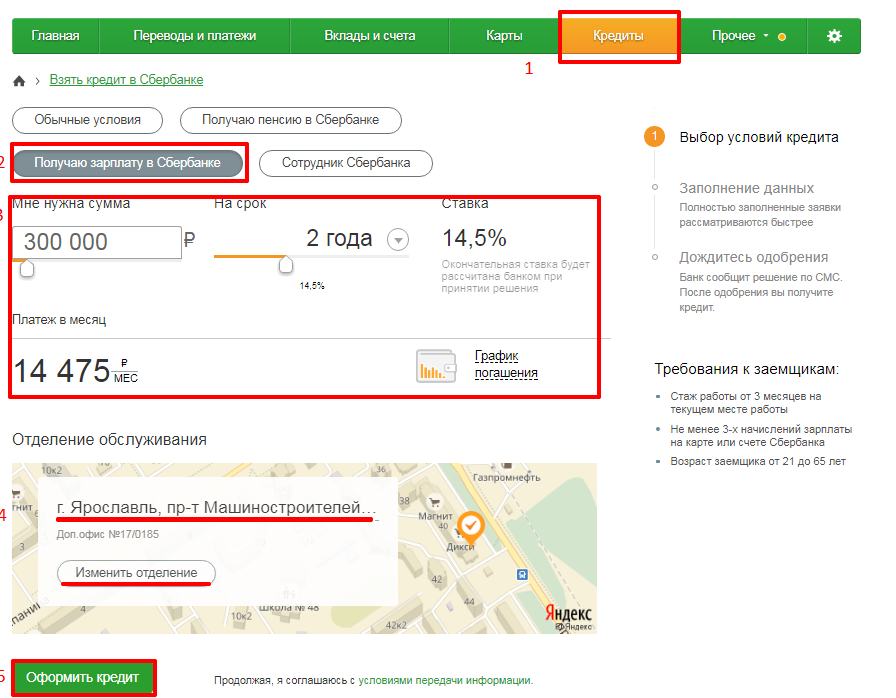Open Переводы и платежи menu
Viewport: 896px width, 698px height.
pyautogui.click(x=195, y=36)
